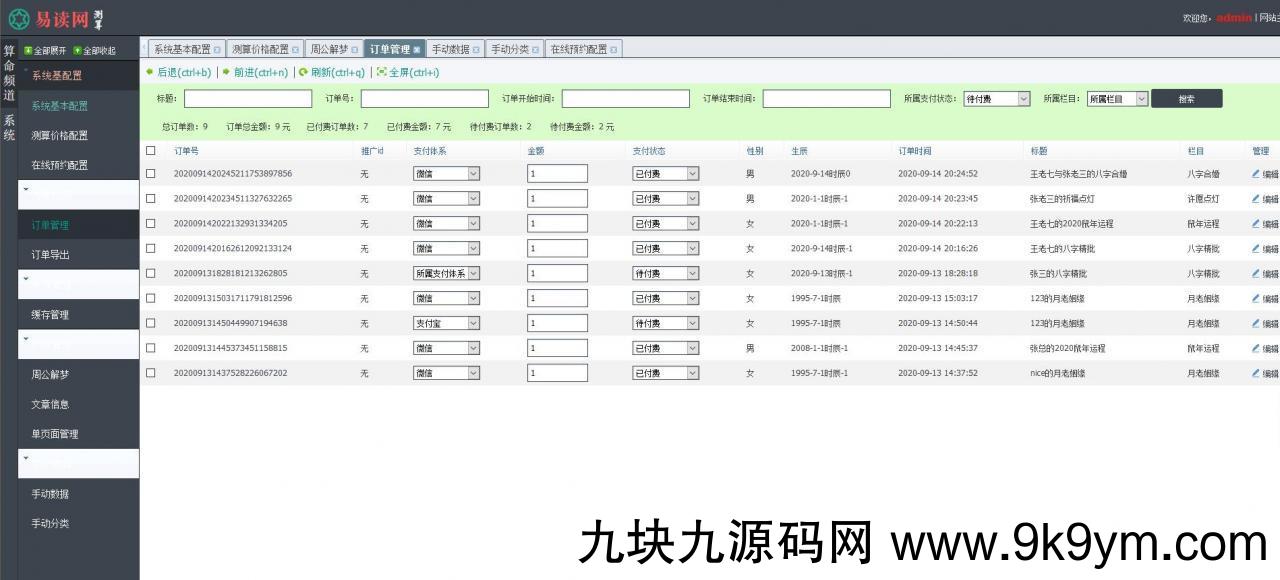Viewport: 1280px width, 580px height.
Task: Click the 后退 back arrow icon
Action: [x=150, y=72]
